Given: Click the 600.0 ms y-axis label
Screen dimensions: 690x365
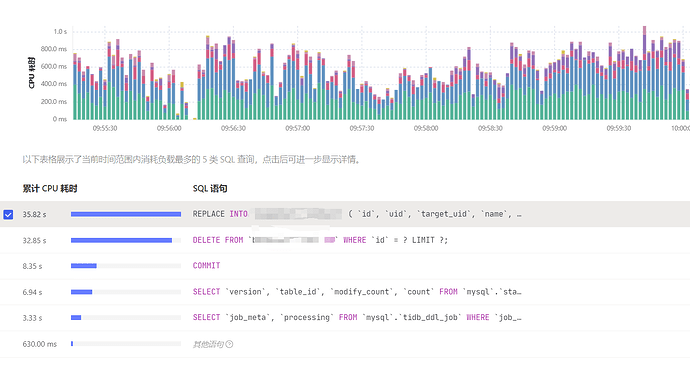Looking at the screenshot, I should [x=54, y=66].
